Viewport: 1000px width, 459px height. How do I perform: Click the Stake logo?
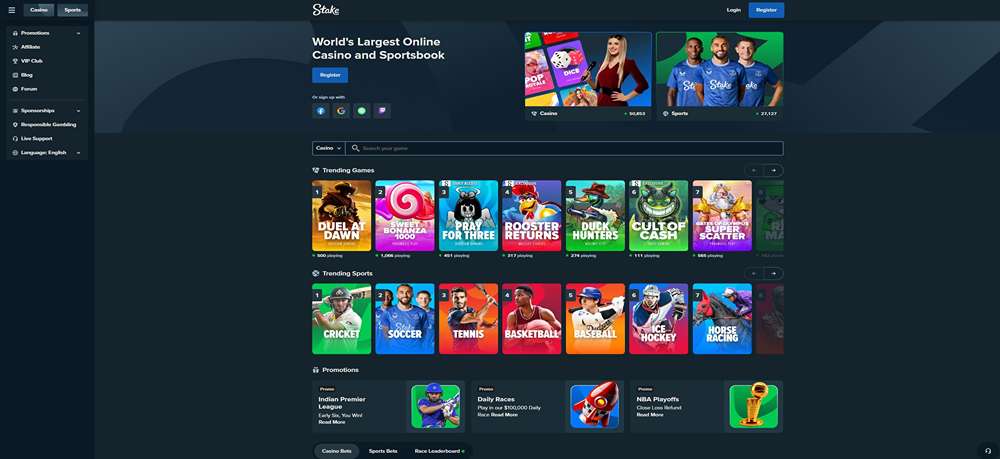pyautogui.click(x=326, y=10)
